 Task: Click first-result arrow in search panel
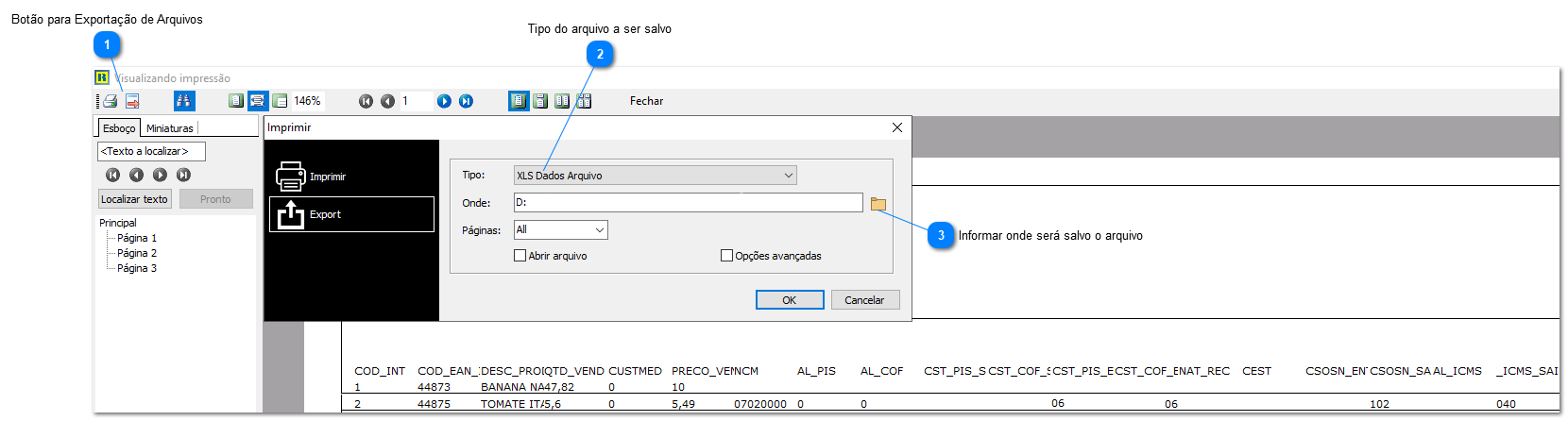112,175
